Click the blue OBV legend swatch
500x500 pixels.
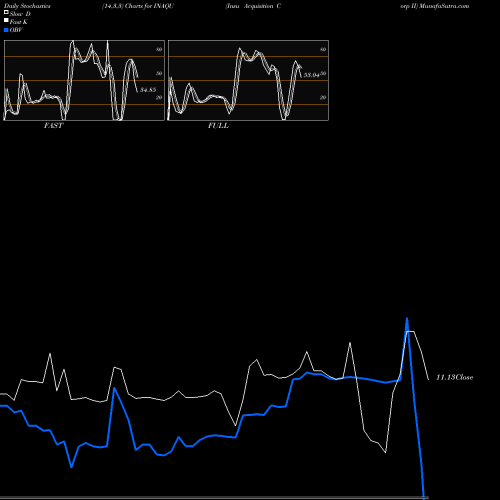(x=6, y=30)
